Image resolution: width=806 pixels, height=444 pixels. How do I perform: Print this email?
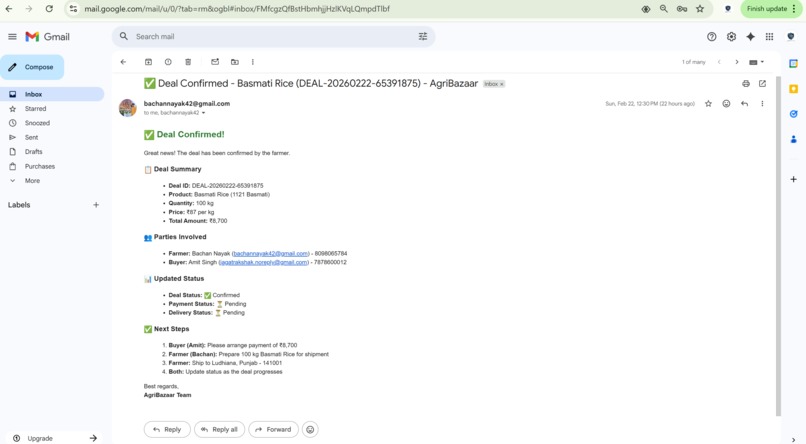(746, 83)
